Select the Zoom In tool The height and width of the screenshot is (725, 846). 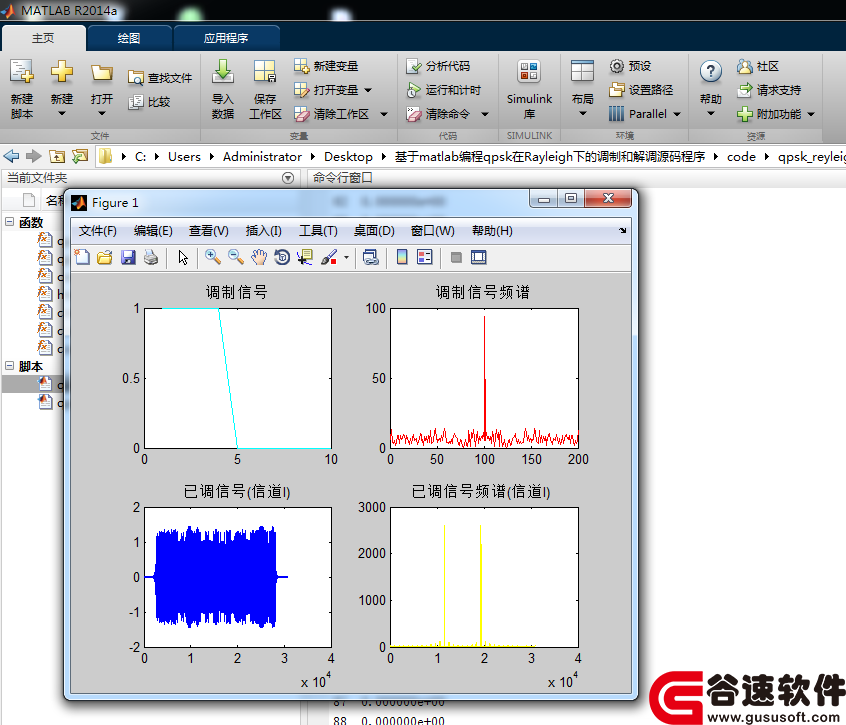(x=213, y=257)
